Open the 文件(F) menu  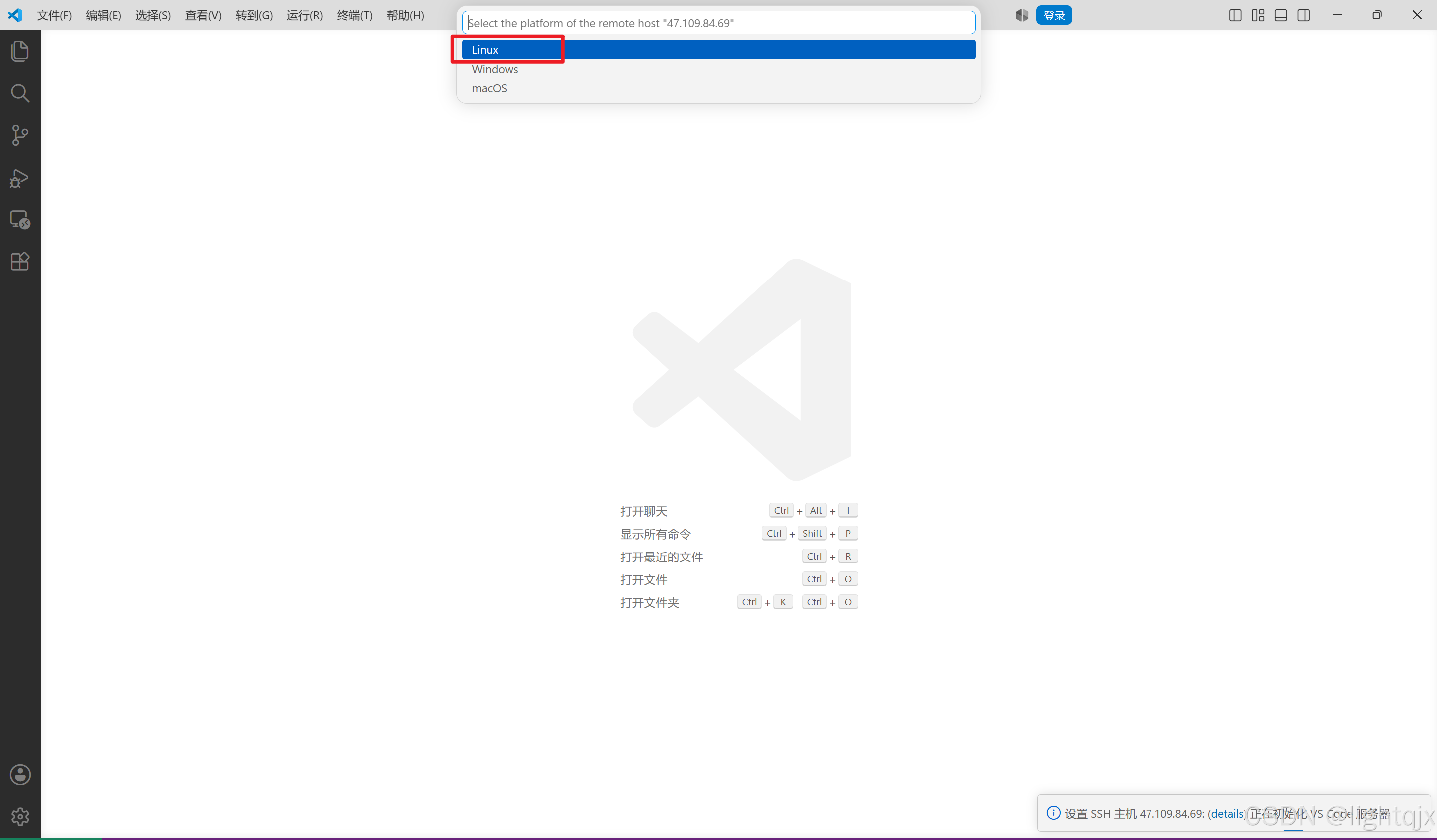point(55,15)
